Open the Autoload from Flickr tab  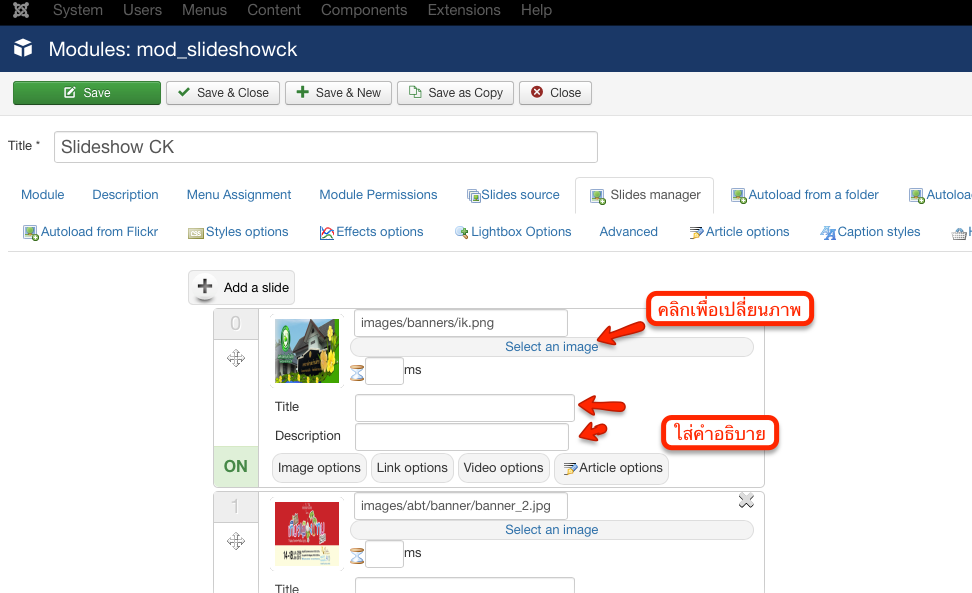(91, 232)
